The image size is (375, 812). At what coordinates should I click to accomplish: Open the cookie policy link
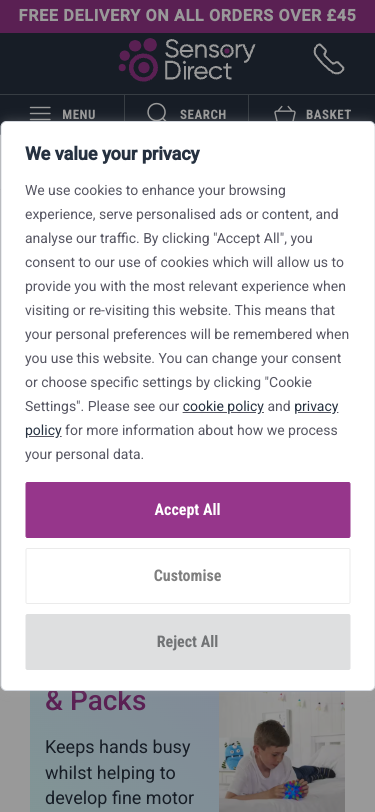(223, 407)
